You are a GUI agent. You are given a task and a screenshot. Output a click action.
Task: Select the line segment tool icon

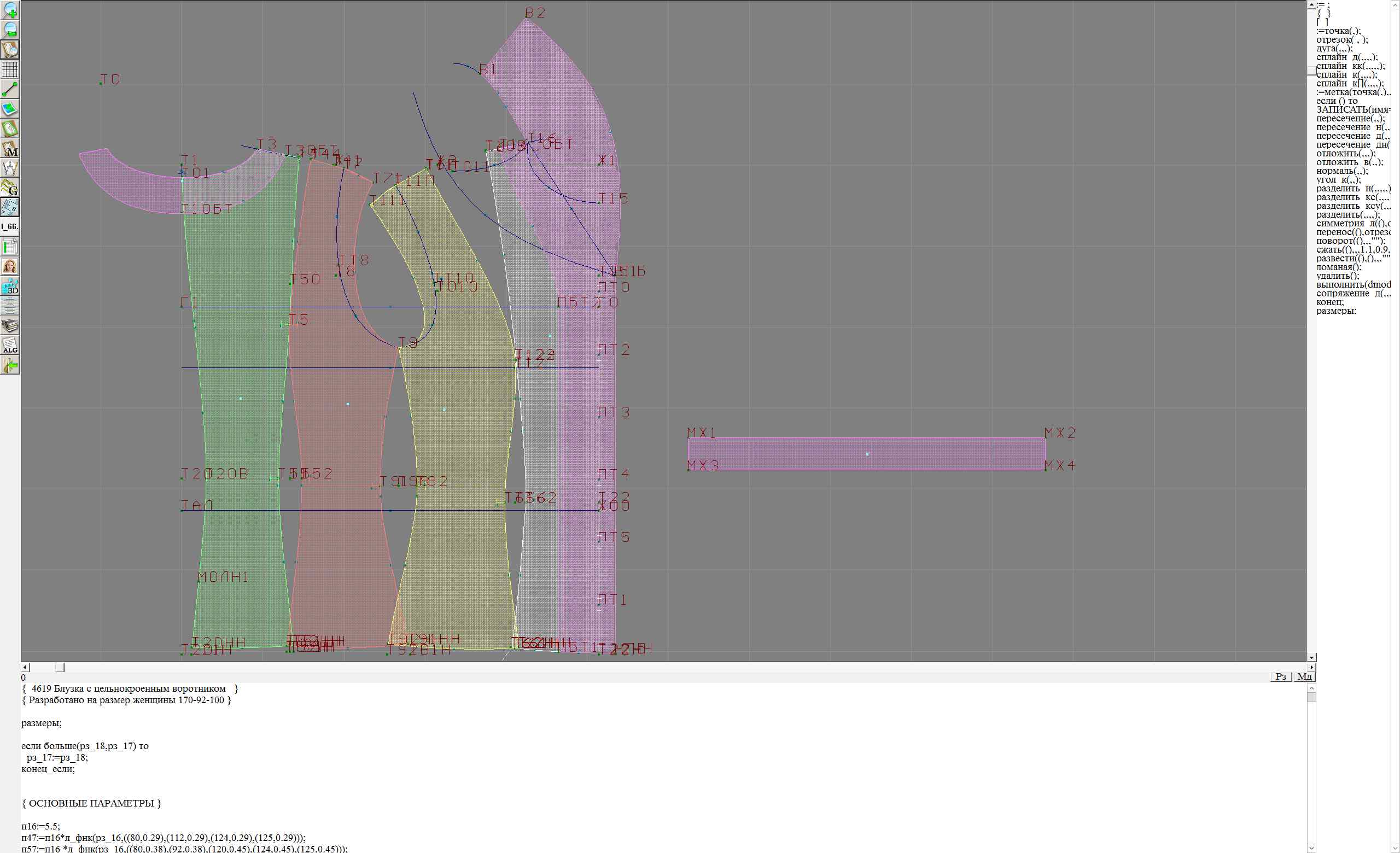10,89
